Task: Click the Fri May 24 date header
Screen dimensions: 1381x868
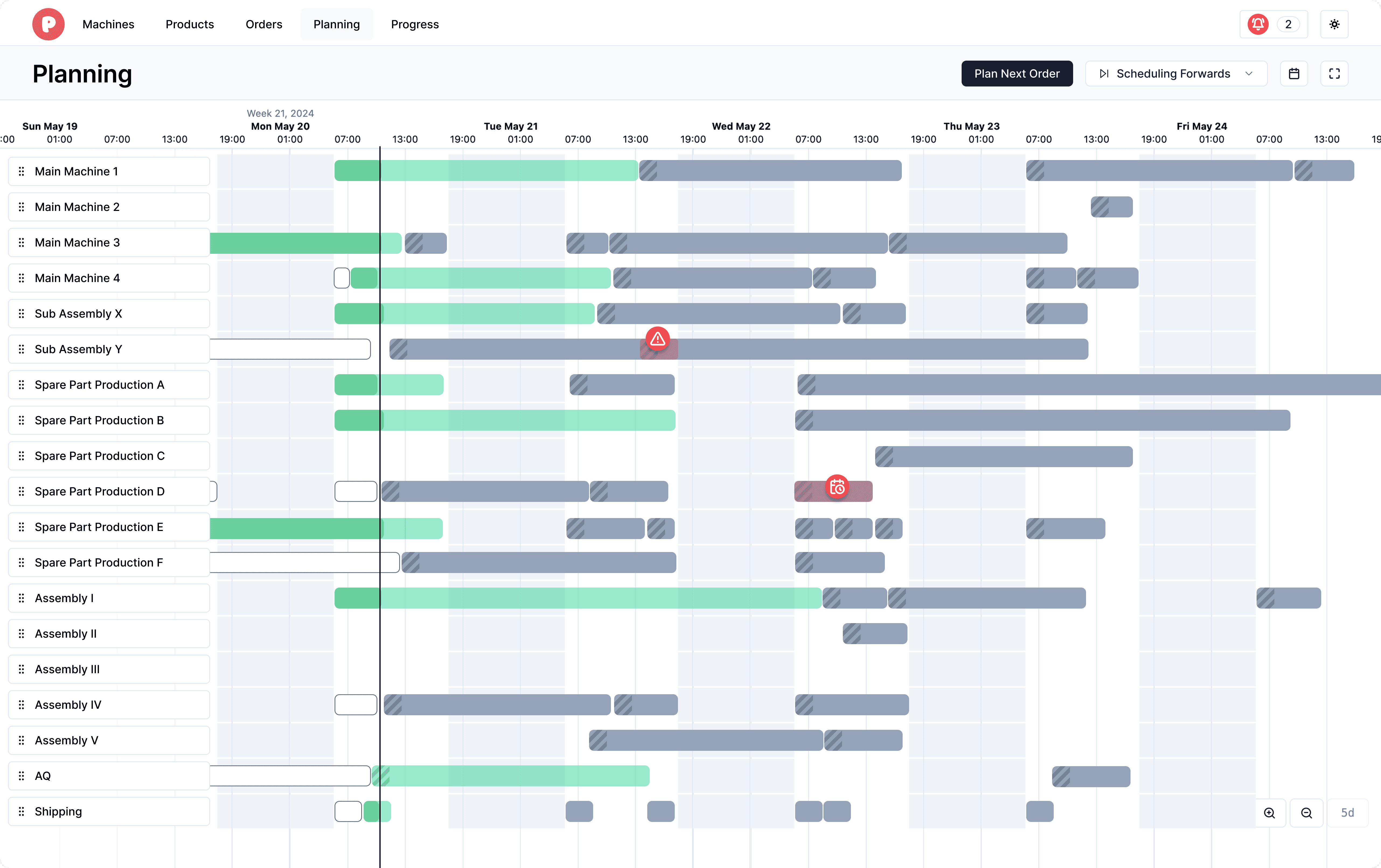Action: pos(1202,126)
